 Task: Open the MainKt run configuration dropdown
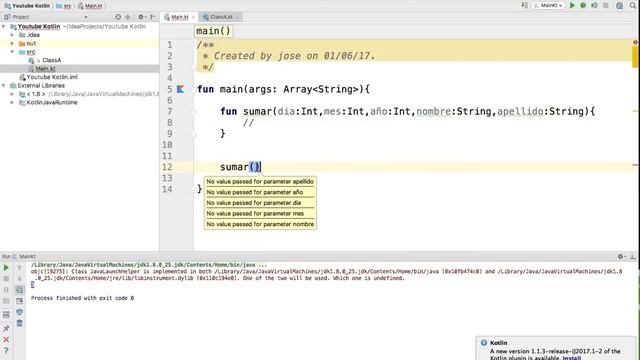tap(549, 5)
